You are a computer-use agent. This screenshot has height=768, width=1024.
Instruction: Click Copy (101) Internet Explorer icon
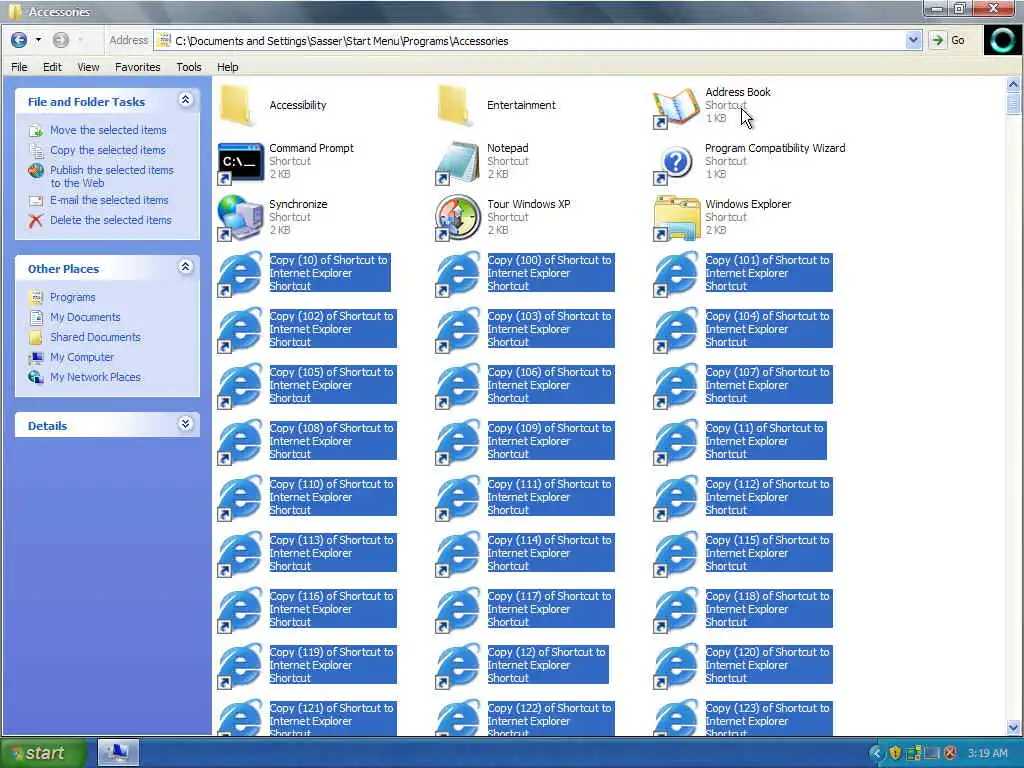point(676,275)
